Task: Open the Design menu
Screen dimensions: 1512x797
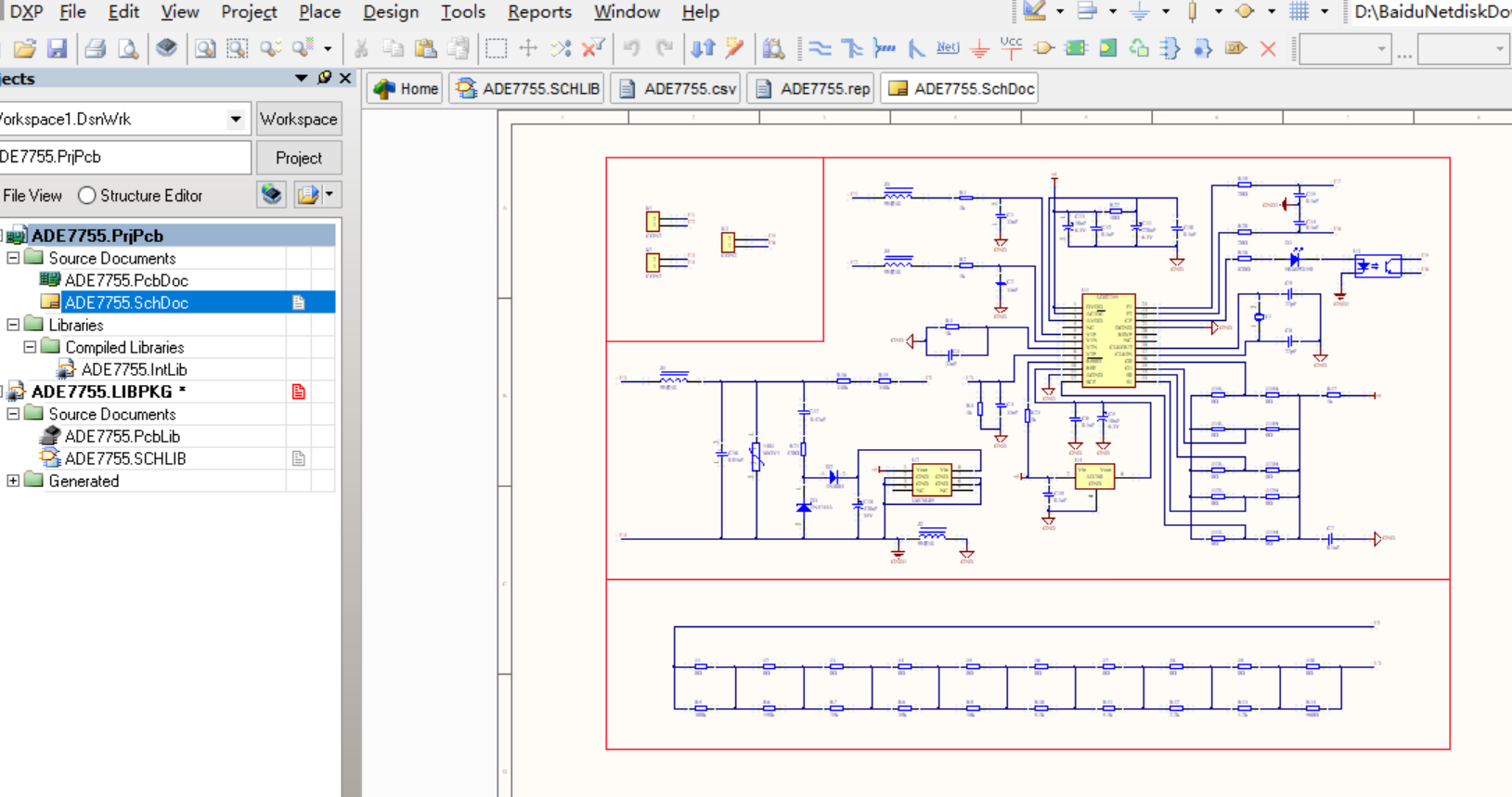Action: pos(390,12)
